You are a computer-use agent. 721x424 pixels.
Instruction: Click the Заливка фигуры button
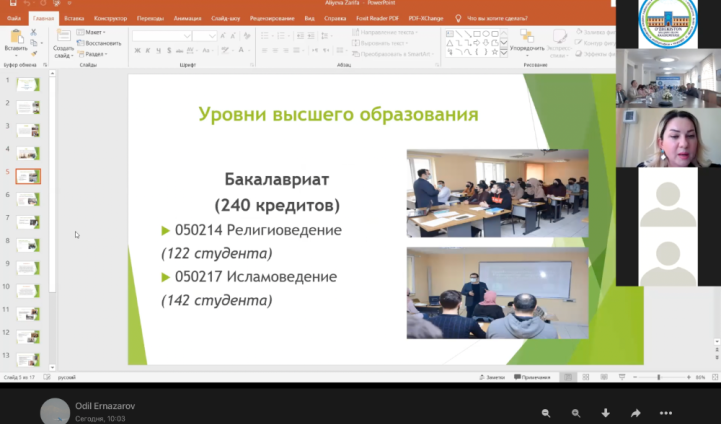[x=595, y=32]
